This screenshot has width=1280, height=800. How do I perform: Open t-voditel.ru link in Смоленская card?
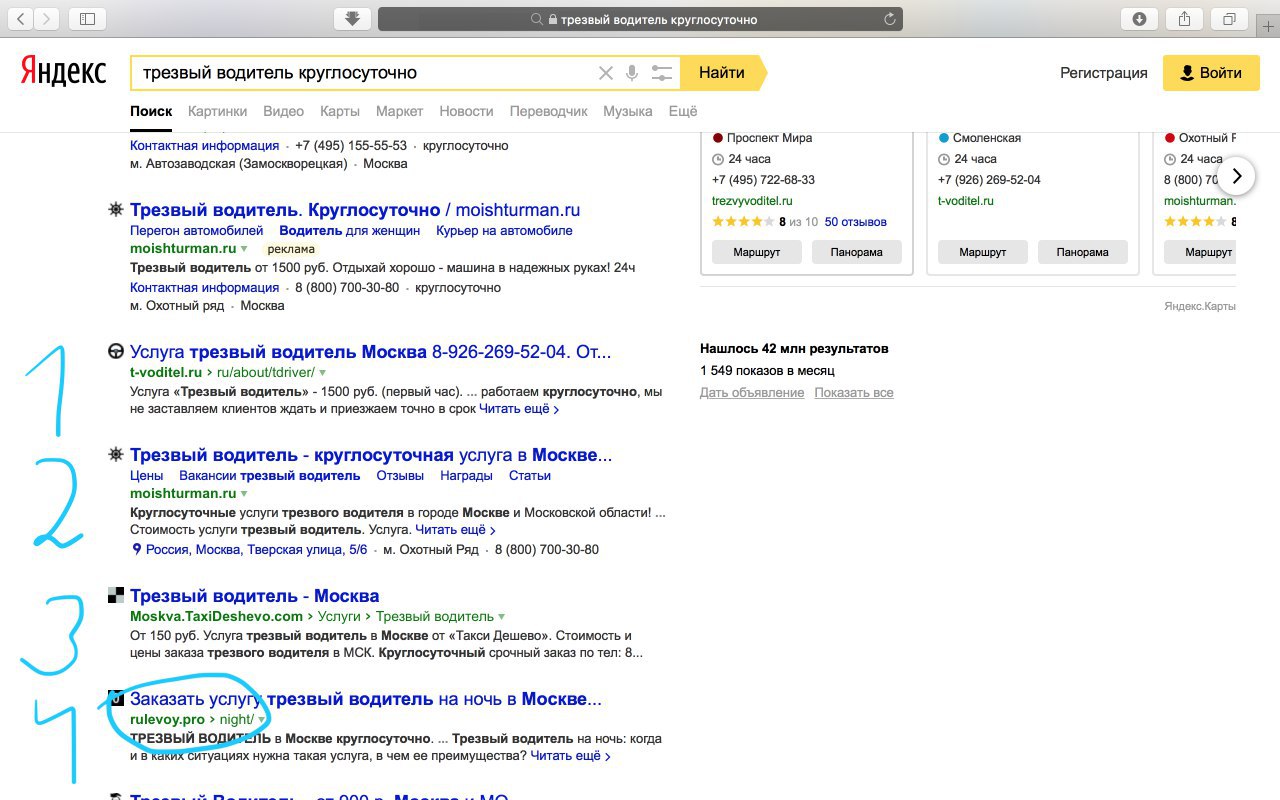tap(966, 201)
